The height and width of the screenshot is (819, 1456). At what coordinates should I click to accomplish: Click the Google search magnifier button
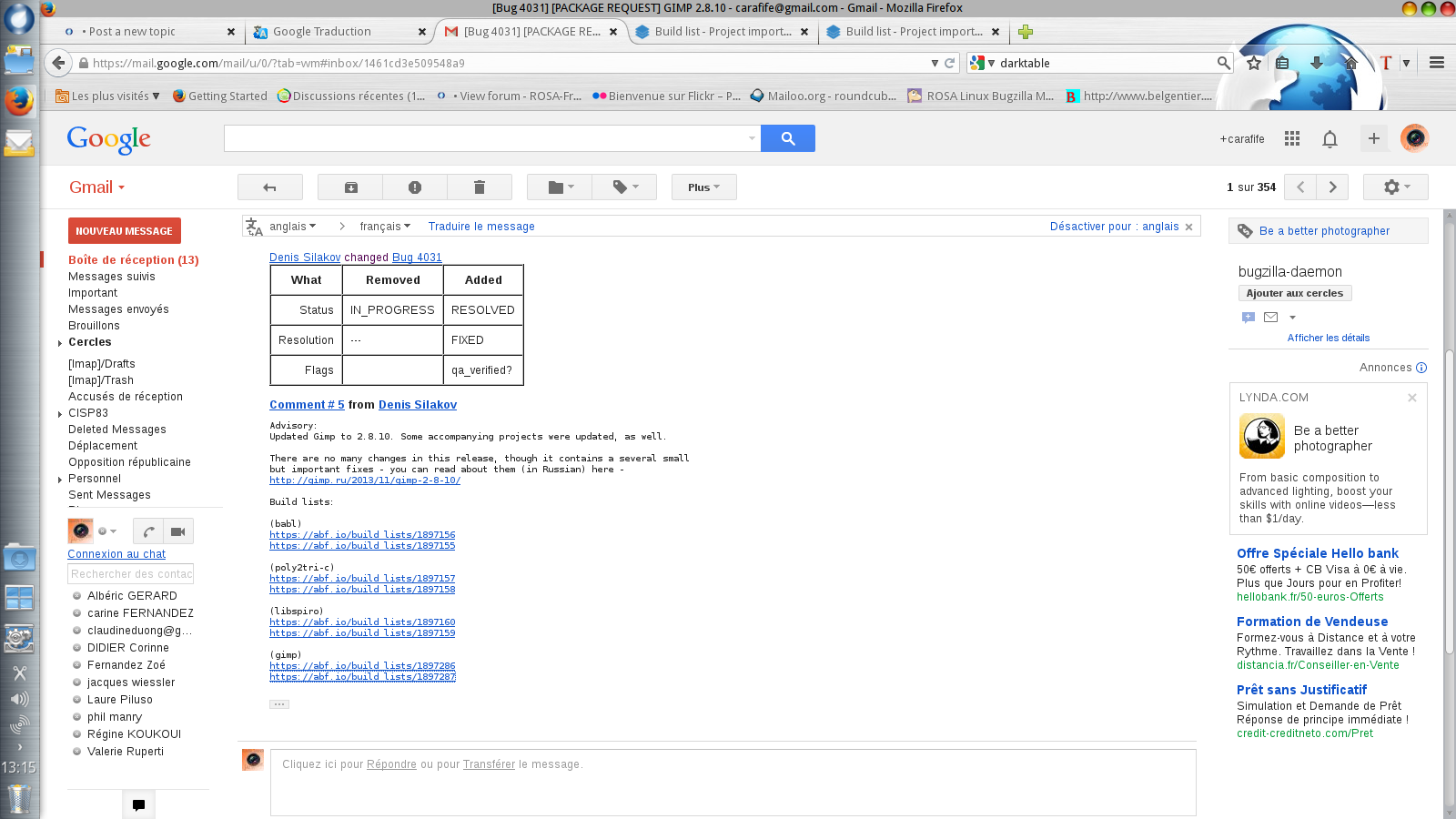(x=788, y=138)
